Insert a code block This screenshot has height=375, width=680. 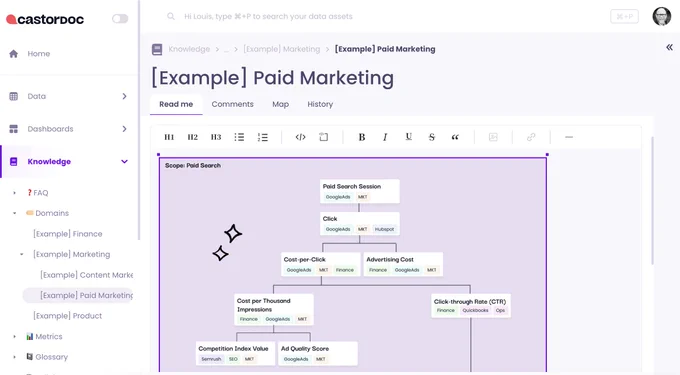point(324,137)
